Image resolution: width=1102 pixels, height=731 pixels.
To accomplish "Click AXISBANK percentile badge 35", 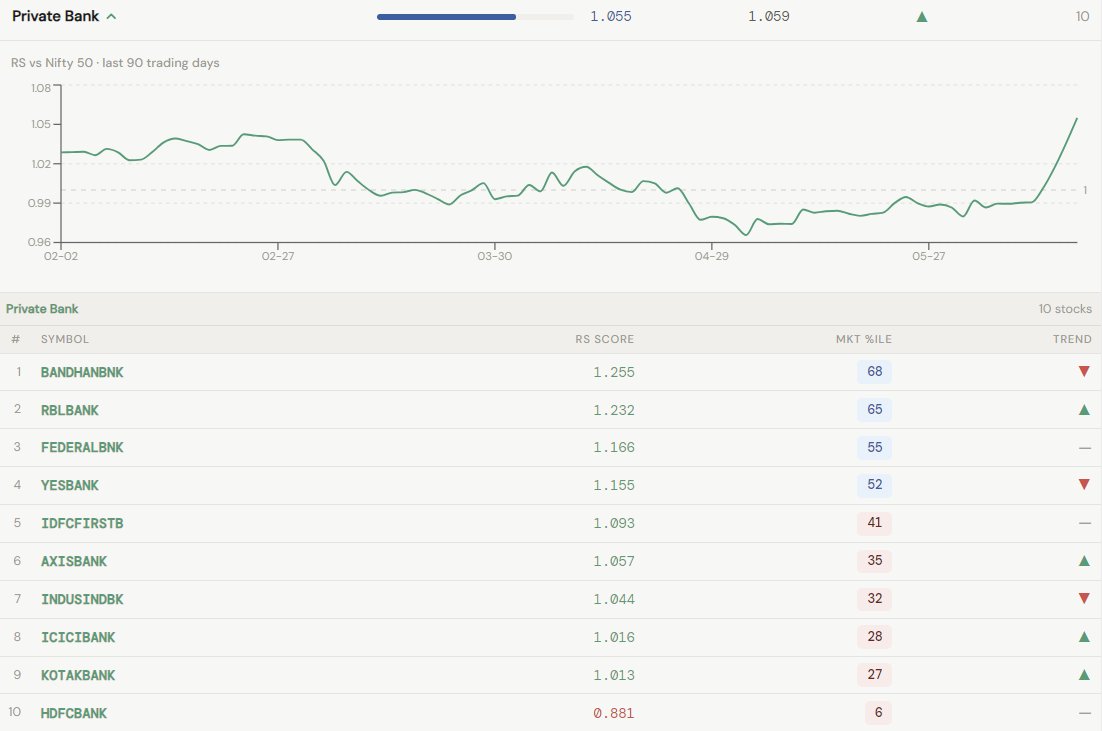I will tap(874, 560).
